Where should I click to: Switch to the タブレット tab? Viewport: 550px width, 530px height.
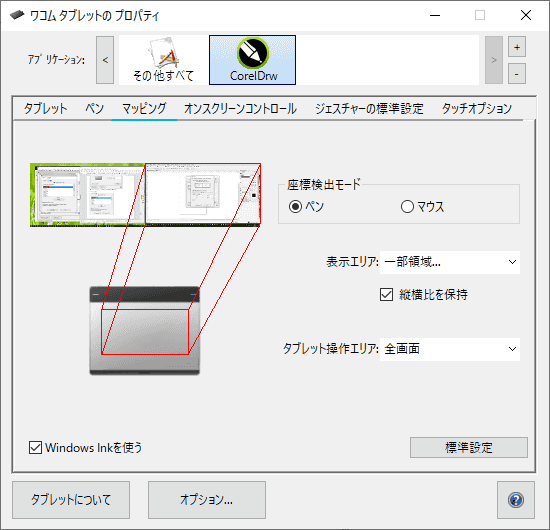click(x=45, y=109)
